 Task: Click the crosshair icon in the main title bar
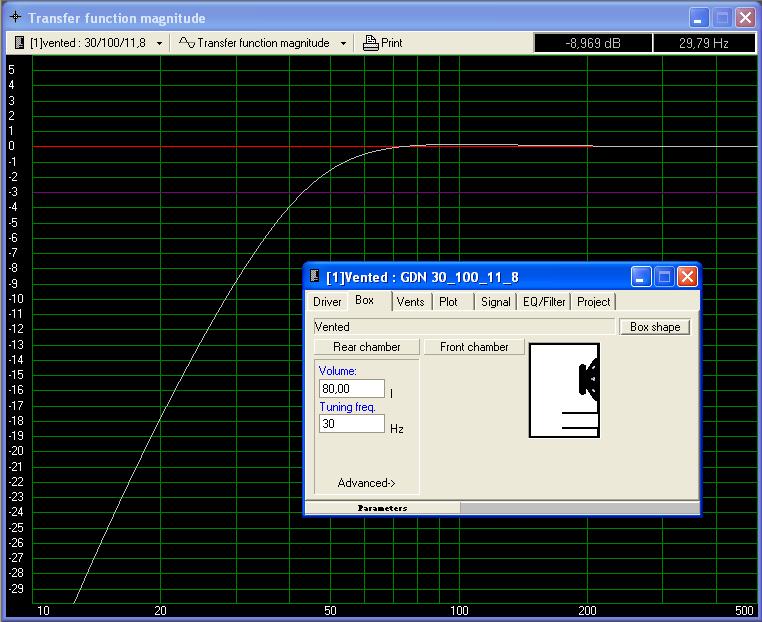[14, 18]
